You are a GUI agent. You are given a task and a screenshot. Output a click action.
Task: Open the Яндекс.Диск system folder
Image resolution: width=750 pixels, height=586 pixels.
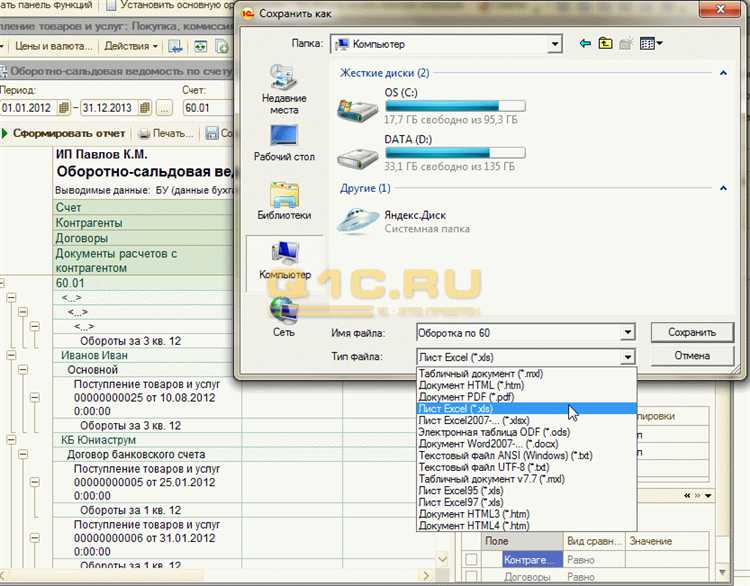click(415, 214)
